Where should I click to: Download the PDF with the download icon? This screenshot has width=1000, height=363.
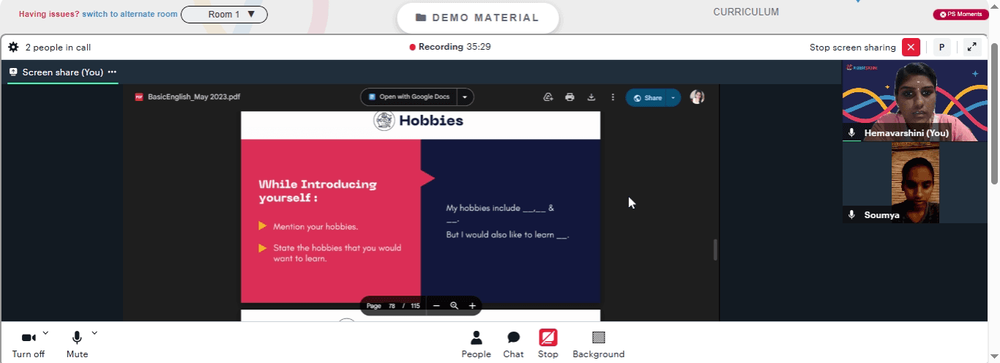591,97
